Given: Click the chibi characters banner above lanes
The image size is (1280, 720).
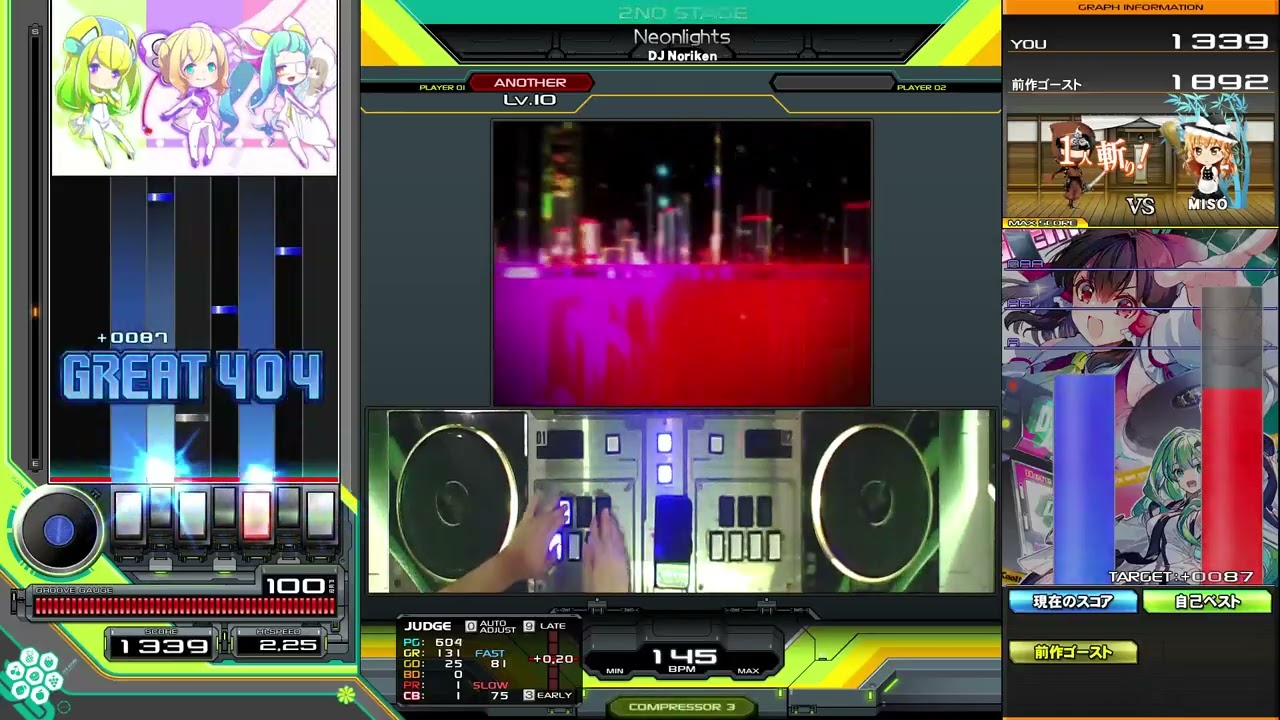Looking at the screenshot, I should (194, 87).
